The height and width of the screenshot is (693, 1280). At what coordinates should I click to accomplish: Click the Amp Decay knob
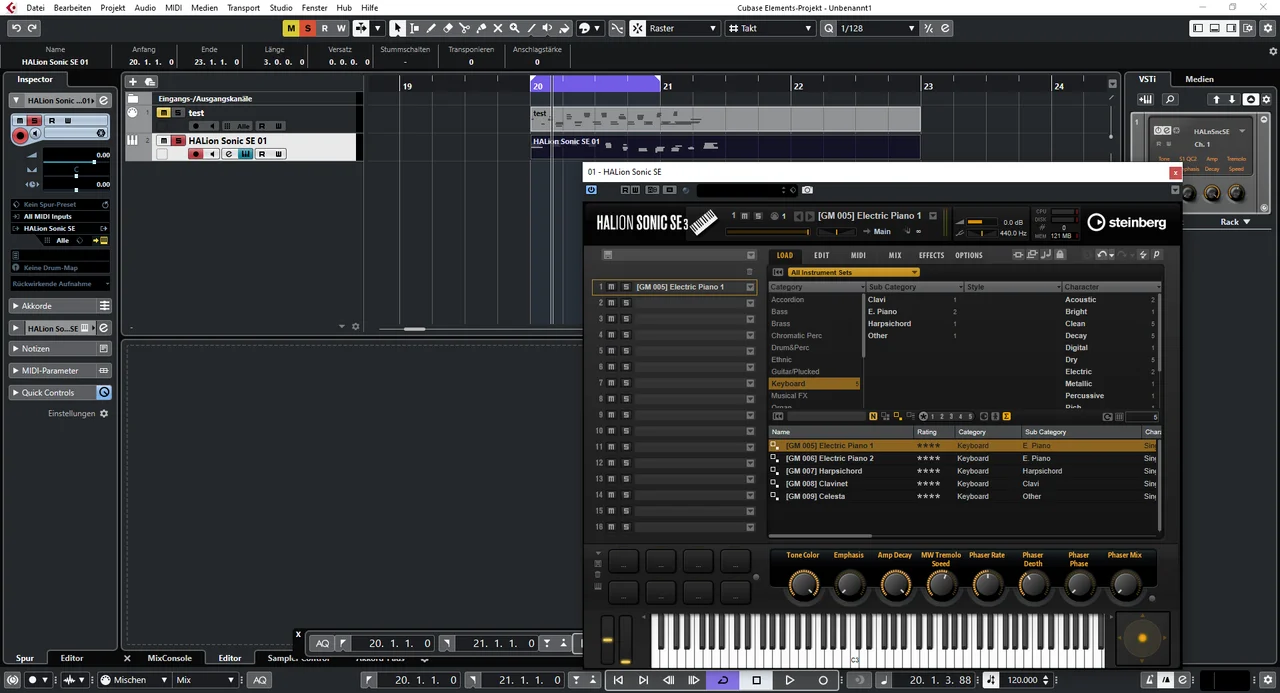[895, 584]
